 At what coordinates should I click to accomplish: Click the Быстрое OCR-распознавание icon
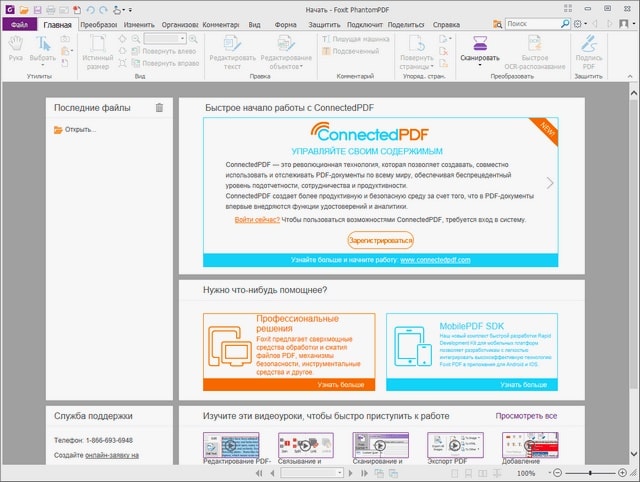535,52
